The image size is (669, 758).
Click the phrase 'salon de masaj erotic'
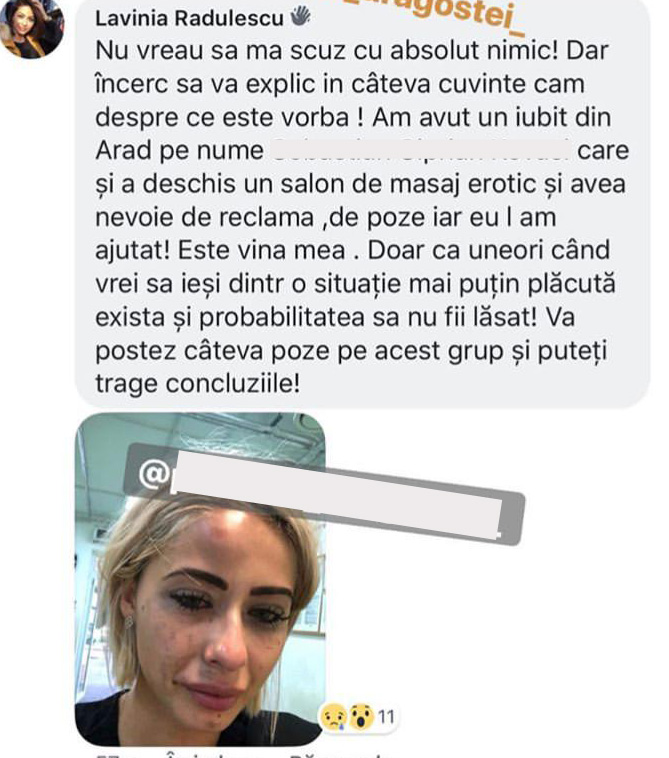tap(408, 184)
